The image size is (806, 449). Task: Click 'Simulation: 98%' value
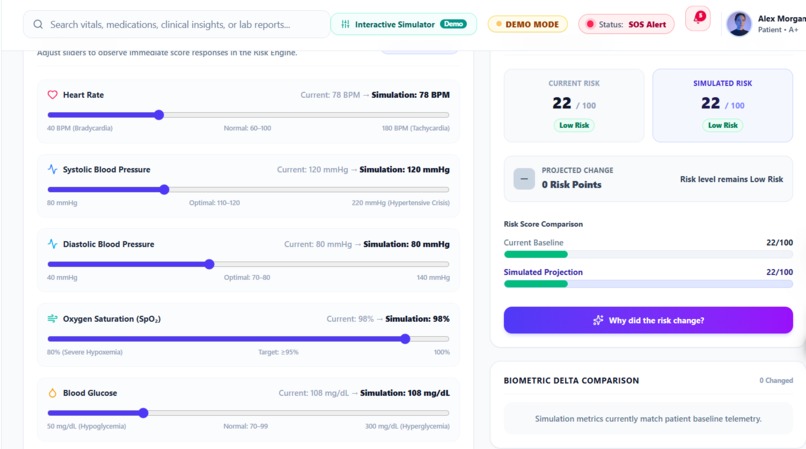pyautogui.click(x=417, y=318)
